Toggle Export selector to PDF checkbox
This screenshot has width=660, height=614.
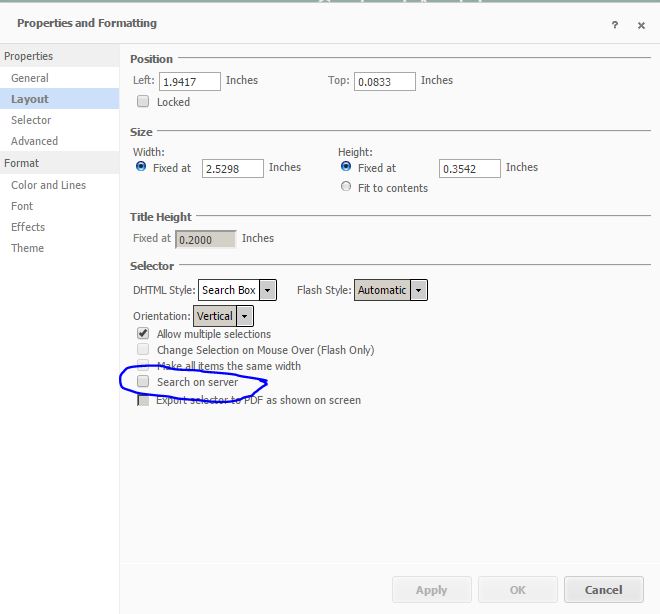[143, 400]
